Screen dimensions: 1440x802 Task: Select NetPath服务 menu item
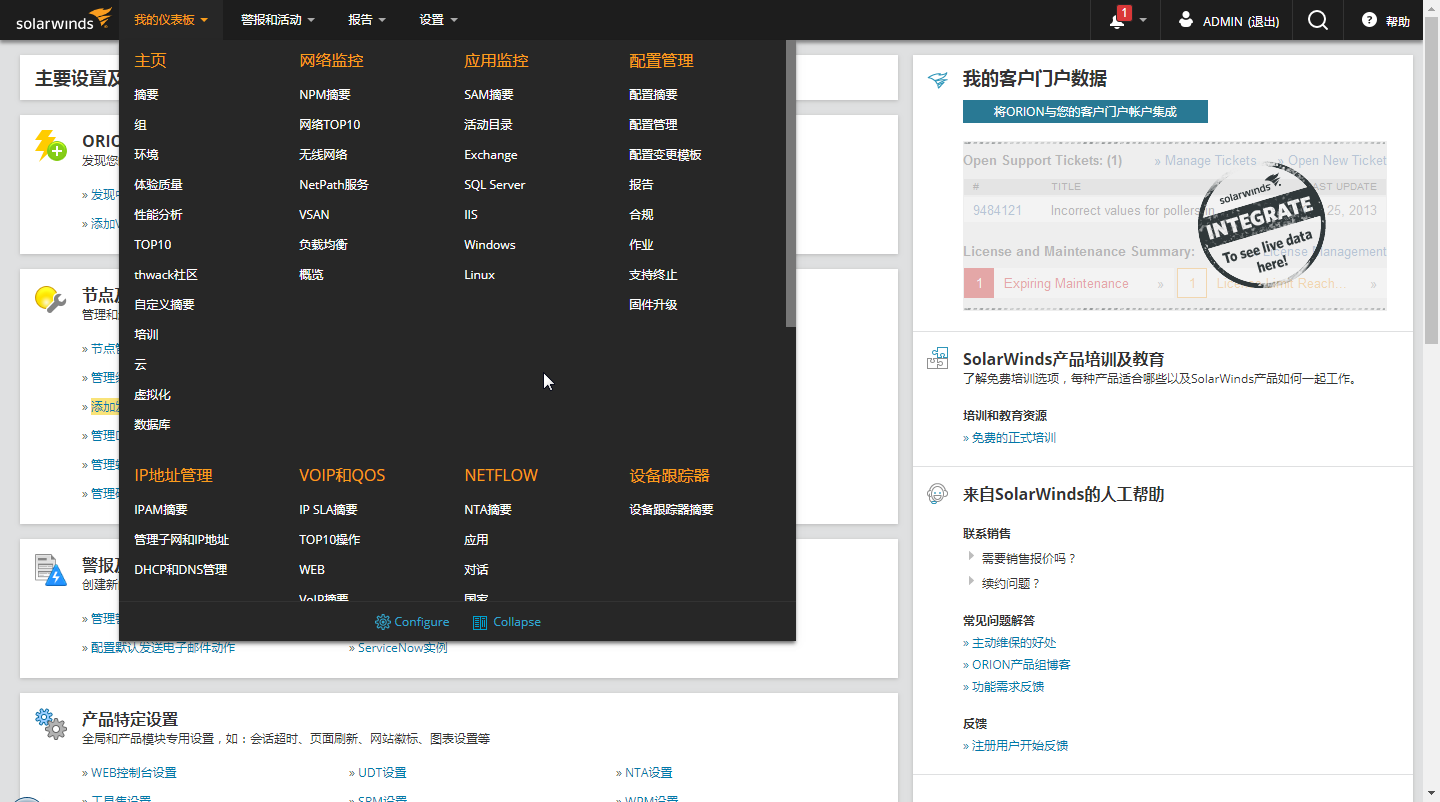coord(334,185)
